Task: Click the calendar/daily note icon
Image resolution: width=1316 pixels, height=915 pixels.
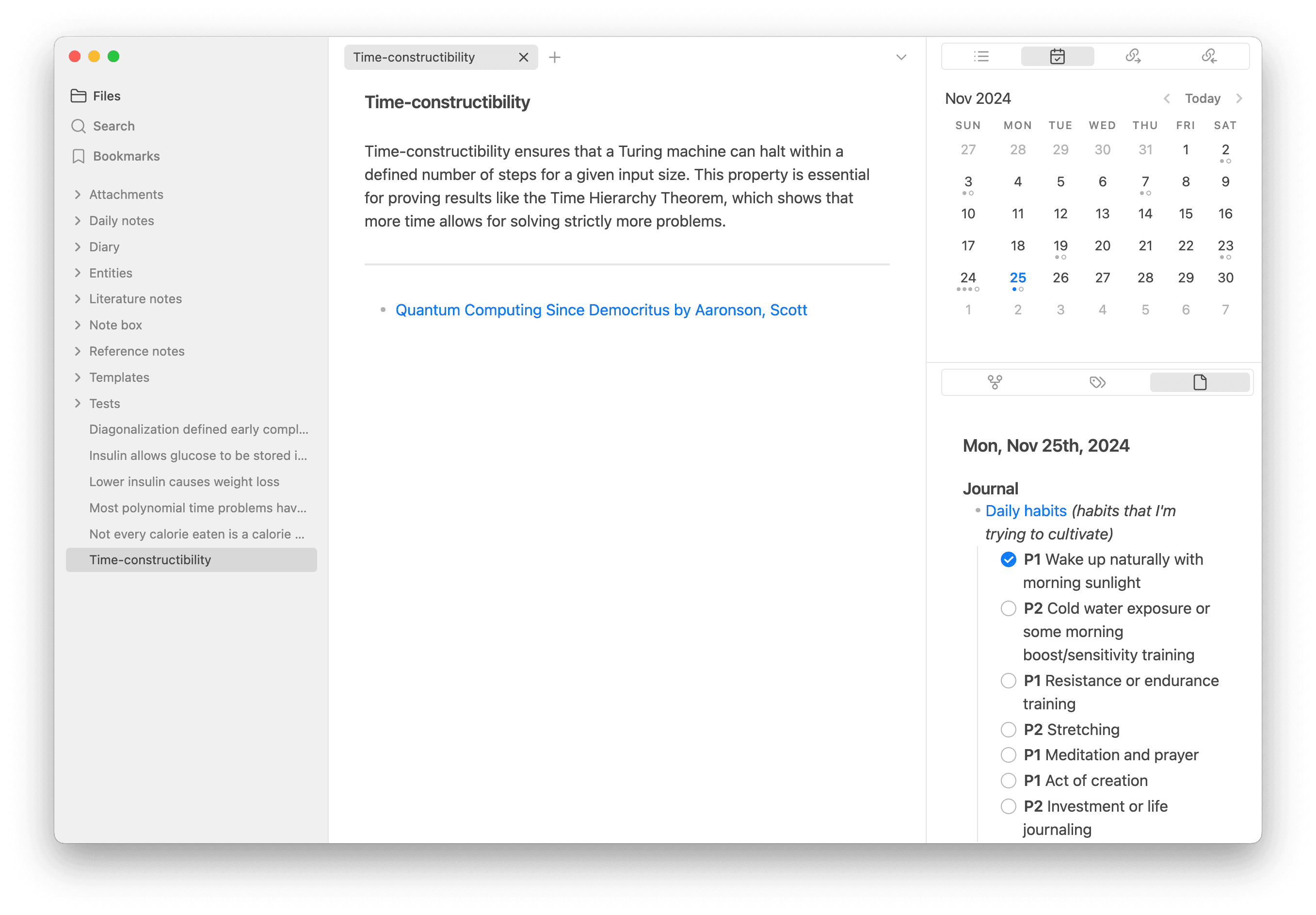Action: [1057, 56]
